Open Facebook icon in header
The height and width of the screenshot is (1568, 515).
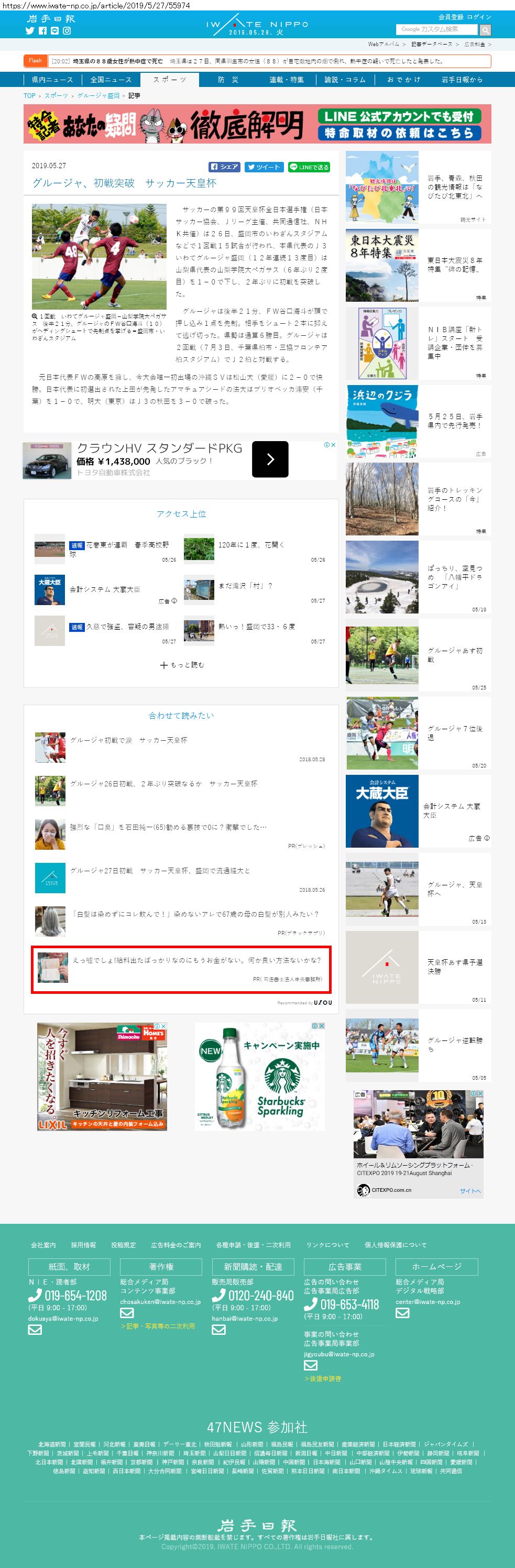(x=42, y=30)
